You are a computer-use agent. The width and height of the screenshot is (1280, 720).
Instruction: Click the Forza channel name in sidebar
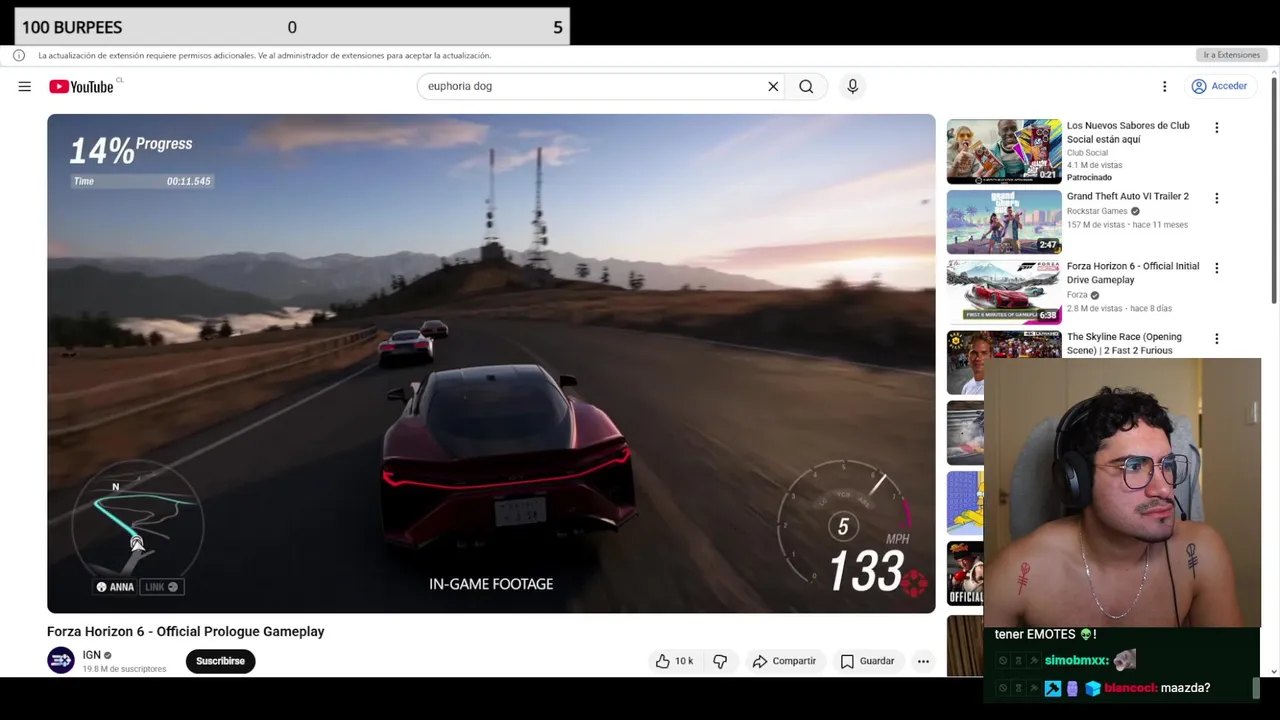coord(1077,295)
